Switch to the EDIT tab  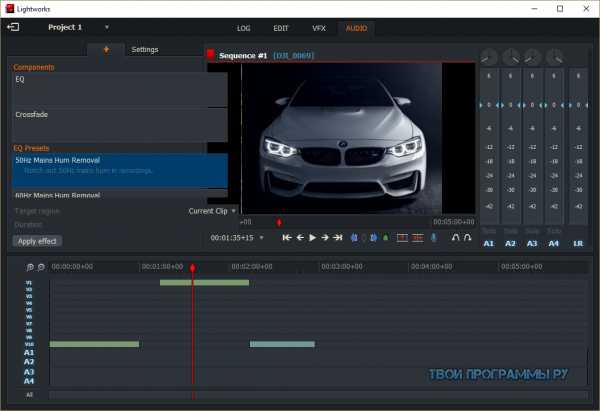[x=282, y=28]
